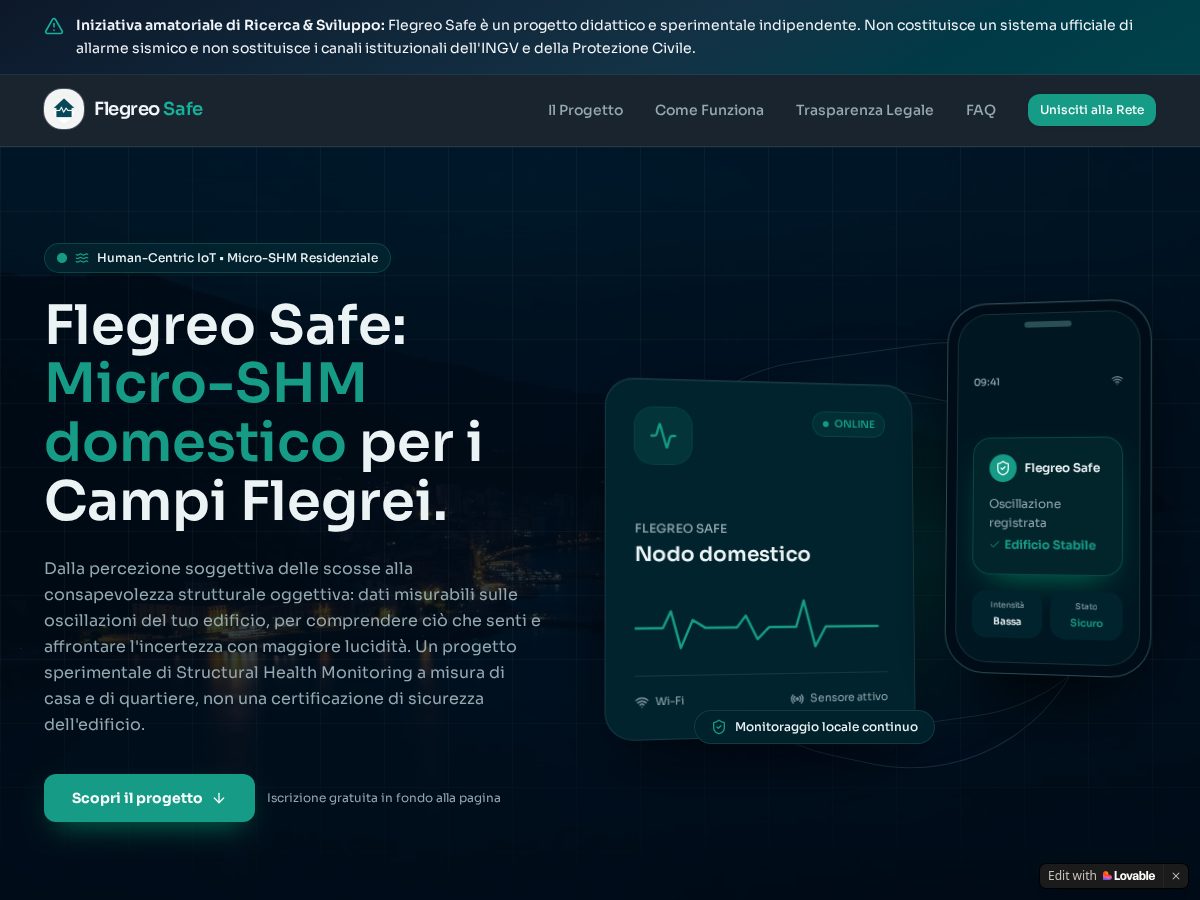This screenshot has height=900, width=1200.
Task: Click the shield icon beside Flegreo Safe on phone
Action: [x=1003, y=468]
